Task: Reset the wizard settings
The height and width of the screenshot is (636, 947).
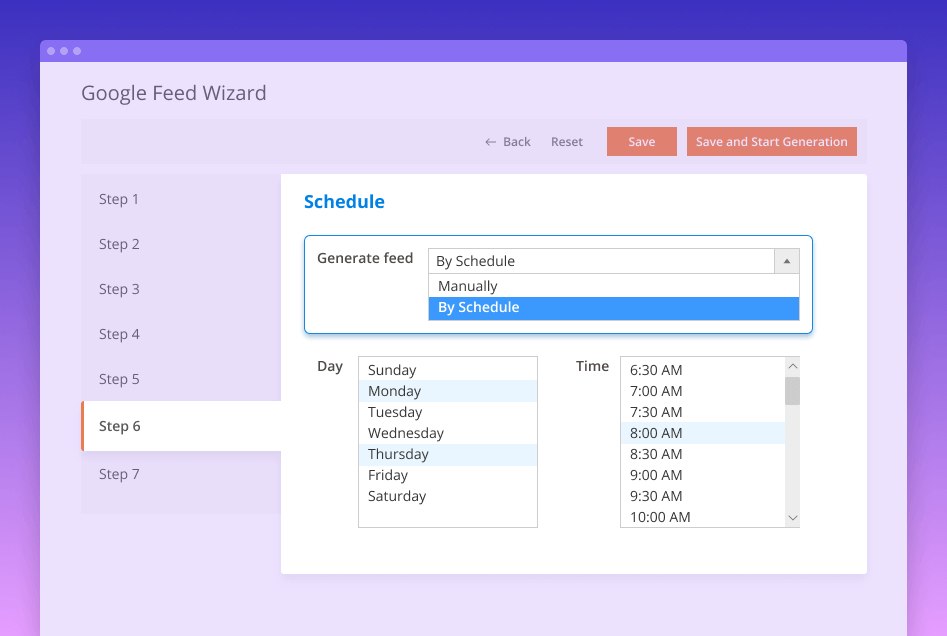Action: click(566, 142)
